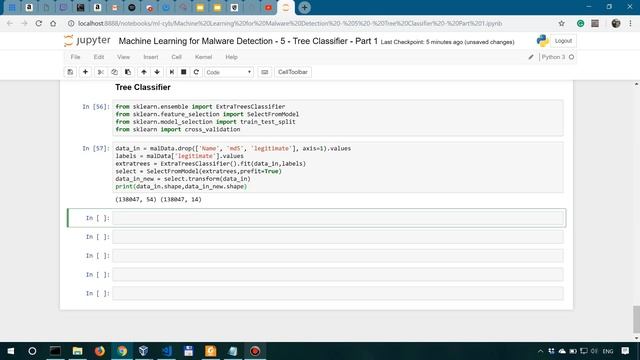Image resolution: width=640 pixels, height=360 pixels.
Task: Open the cell type Code dropdown
Action: click(x=229, y=72)
